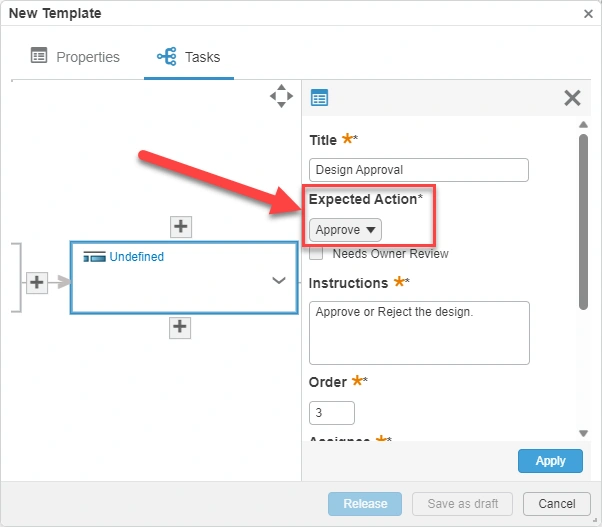This screenshot has height=527, width=602.
Task: Click the Title input field
Action: 418,170
